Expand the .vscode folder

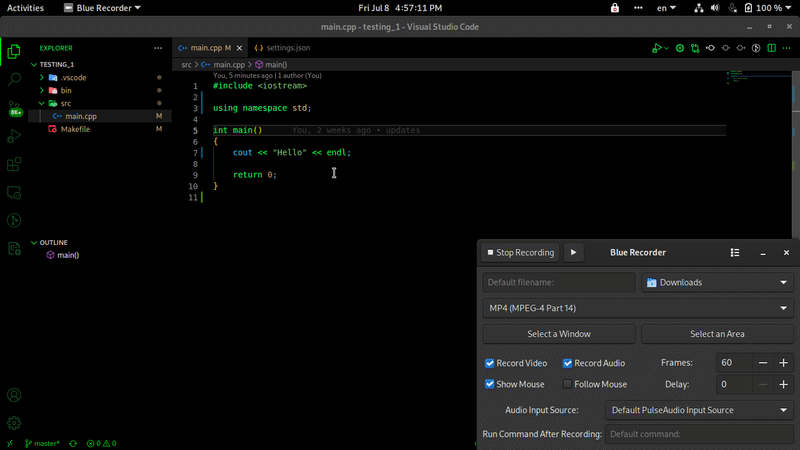42,78
